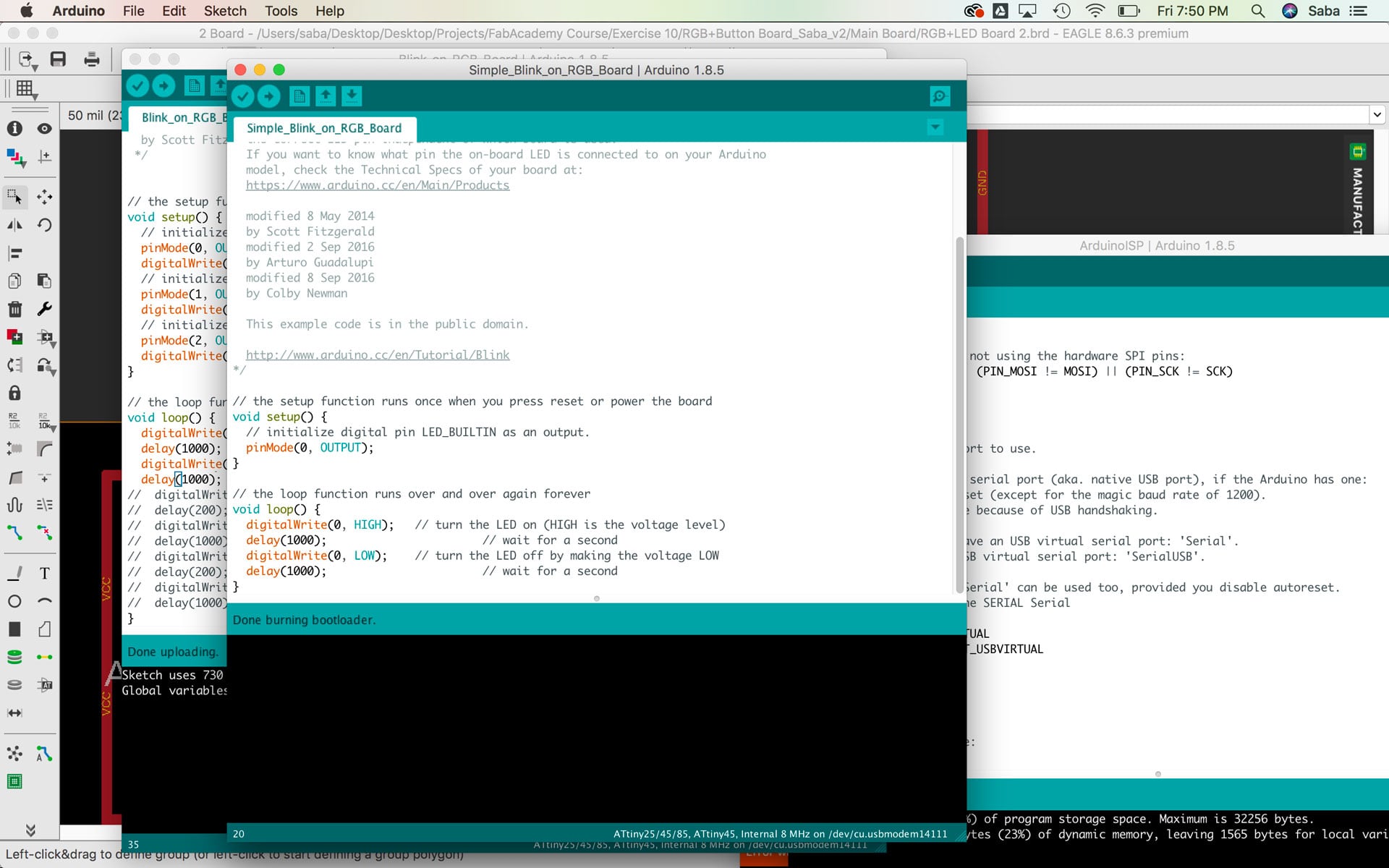Click the Save sketch down-arrow button
This screenshot has height=868, width=1389.
[x=352, y=96]
